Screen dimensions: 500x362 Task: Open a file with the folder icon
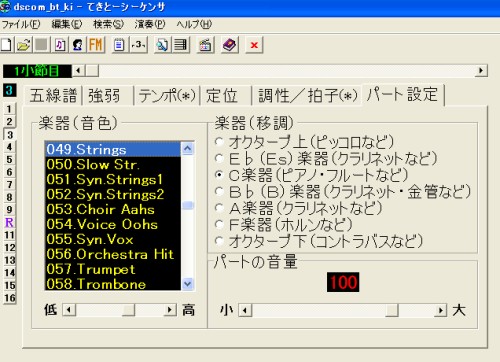[23, 45]
